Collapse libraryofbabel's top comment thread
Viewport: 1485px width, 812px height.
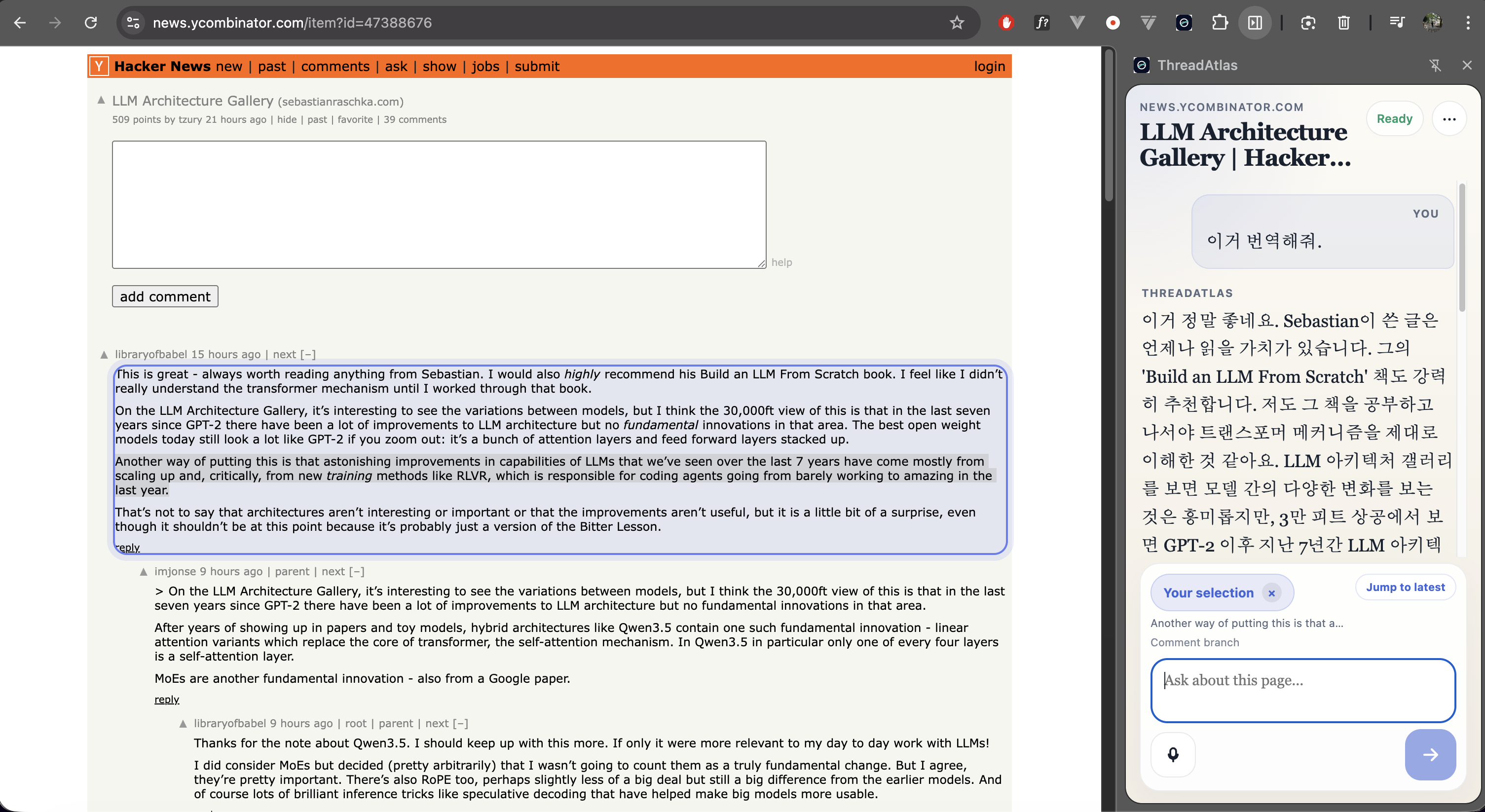(308, 354)
